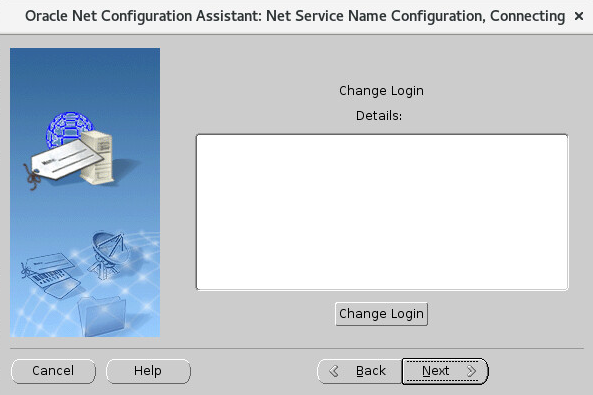
Task: Click the satellite dish graphic
Action: point(108,254)
